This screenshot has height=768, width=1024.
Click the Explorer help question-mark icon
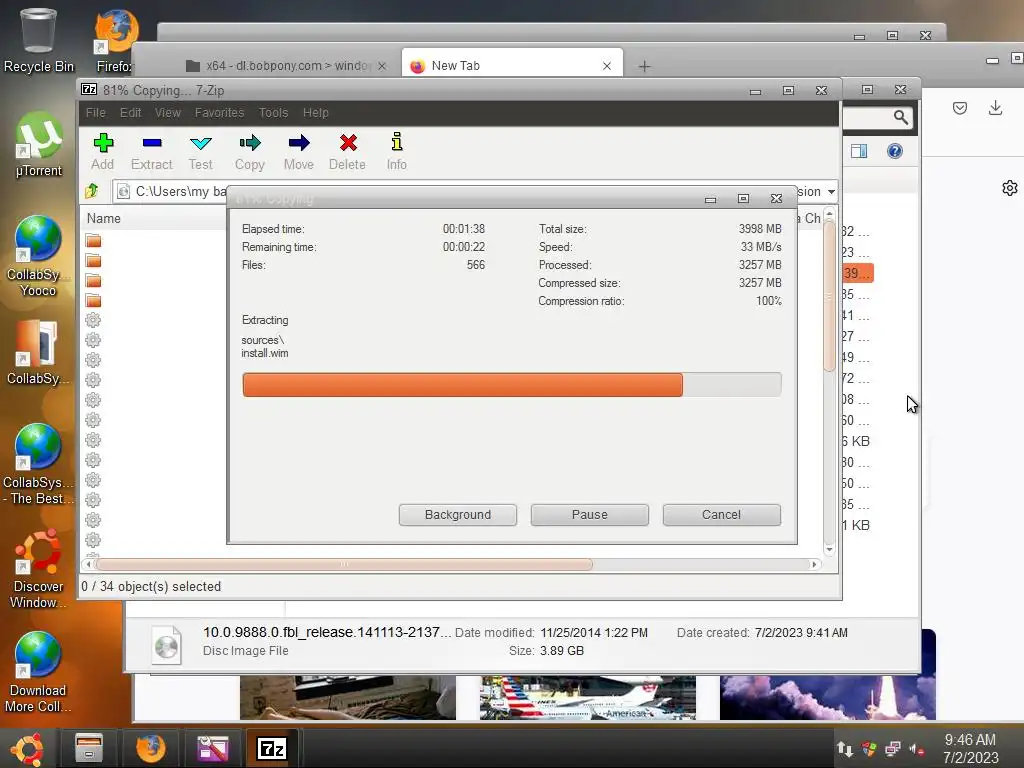click(895, 152)
